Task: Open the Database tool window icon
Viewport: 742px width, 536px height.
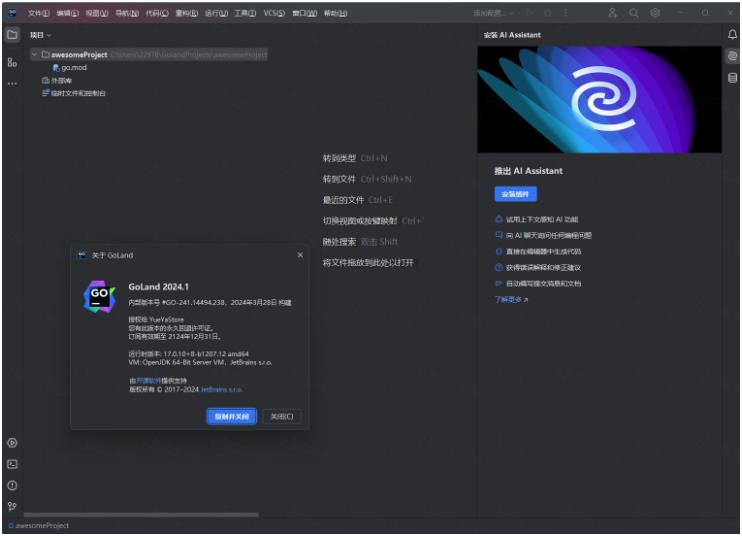Action: click(732, 78)
